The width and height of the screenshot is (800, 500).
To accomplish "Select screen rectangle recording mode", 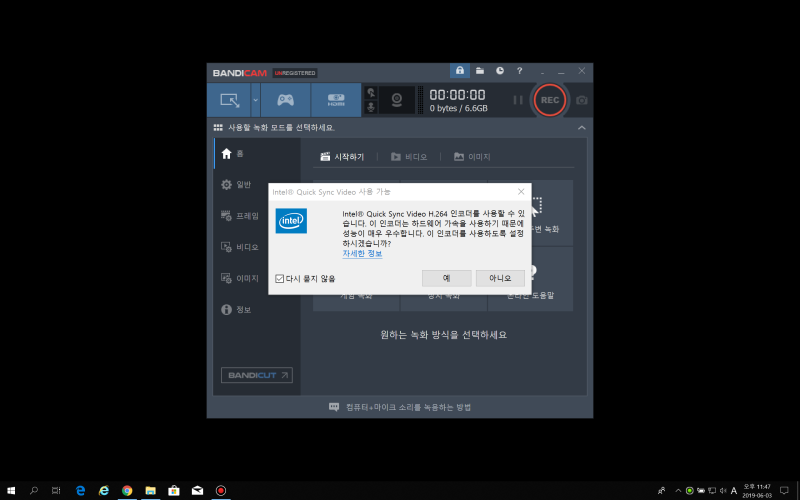I will coord(229,100).
